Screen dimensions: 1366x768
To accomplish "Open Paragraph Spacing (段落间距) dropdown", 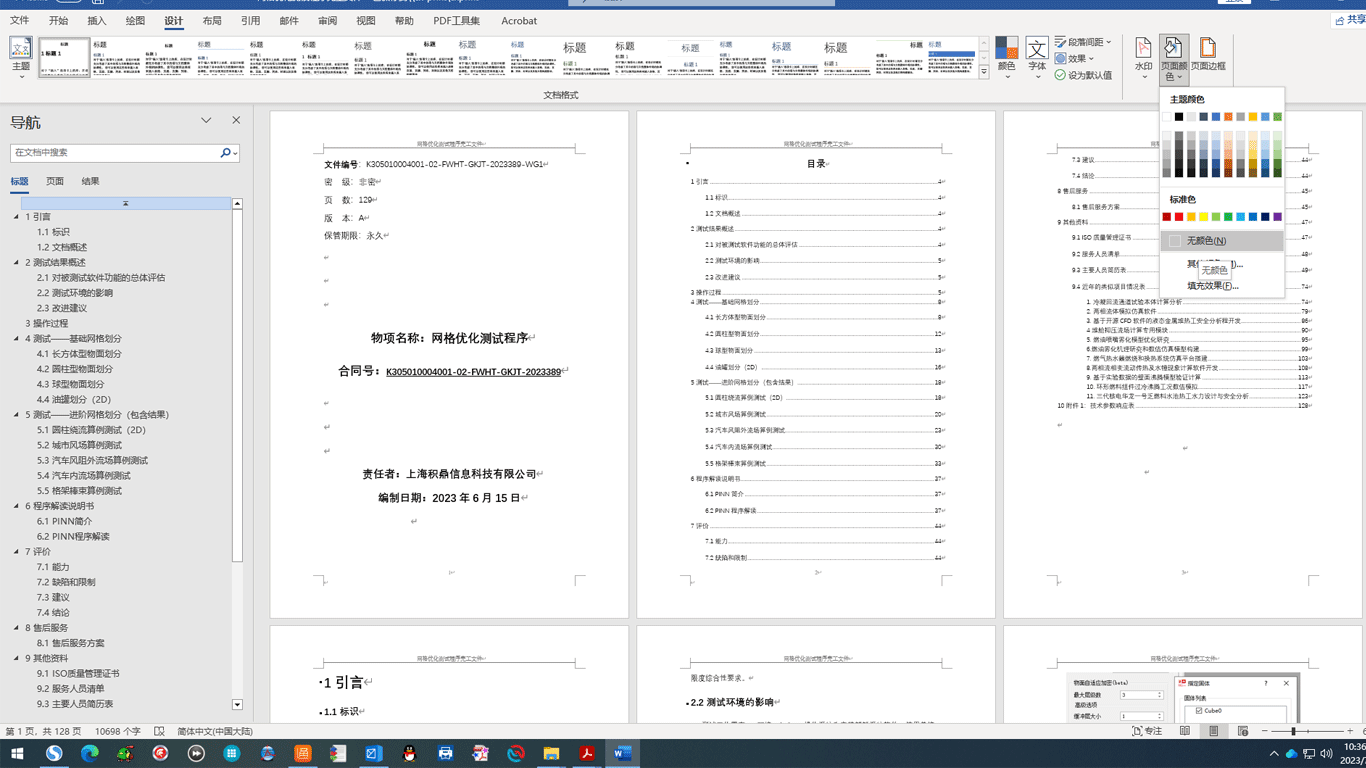I will click(1084, 42).
